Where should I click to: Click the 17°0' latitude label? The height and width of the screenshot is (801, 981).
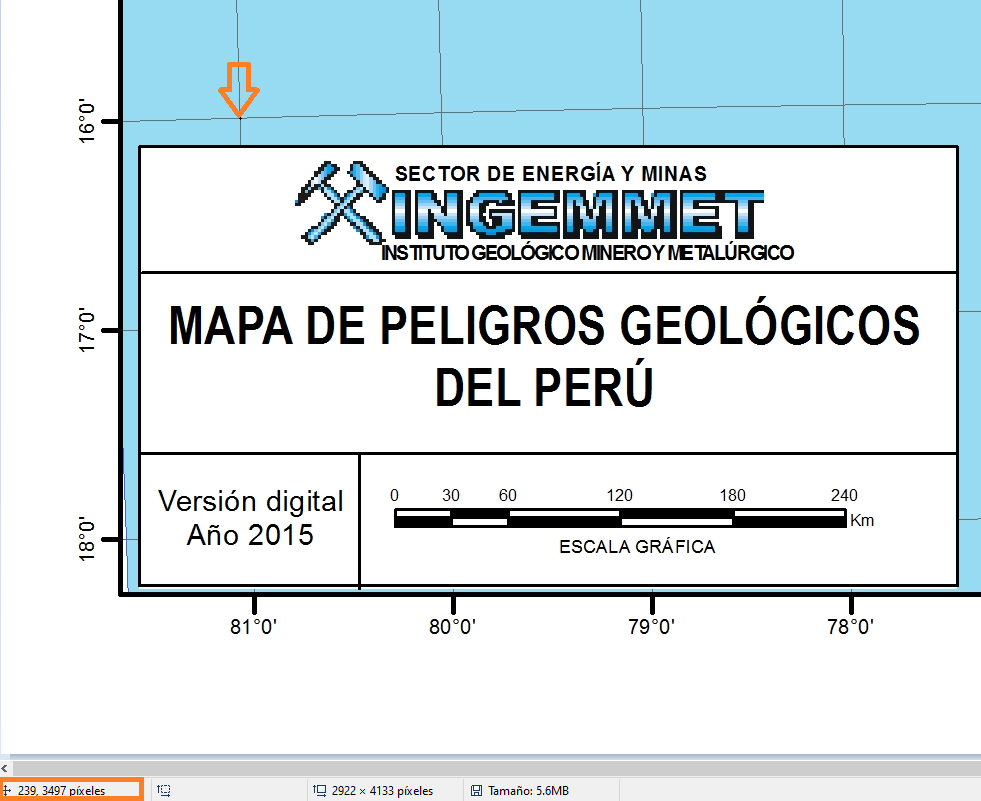[87, 330]
